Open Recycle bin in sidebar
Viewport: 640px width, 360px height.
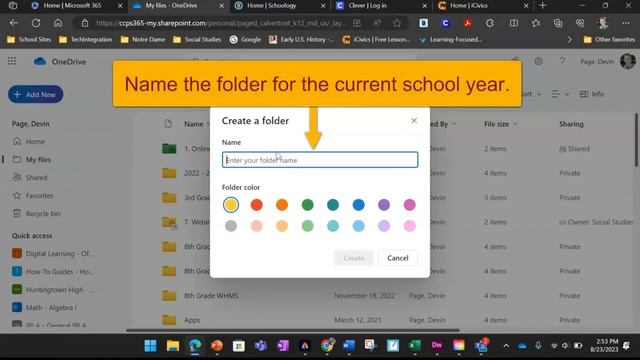tap(43, 213)
